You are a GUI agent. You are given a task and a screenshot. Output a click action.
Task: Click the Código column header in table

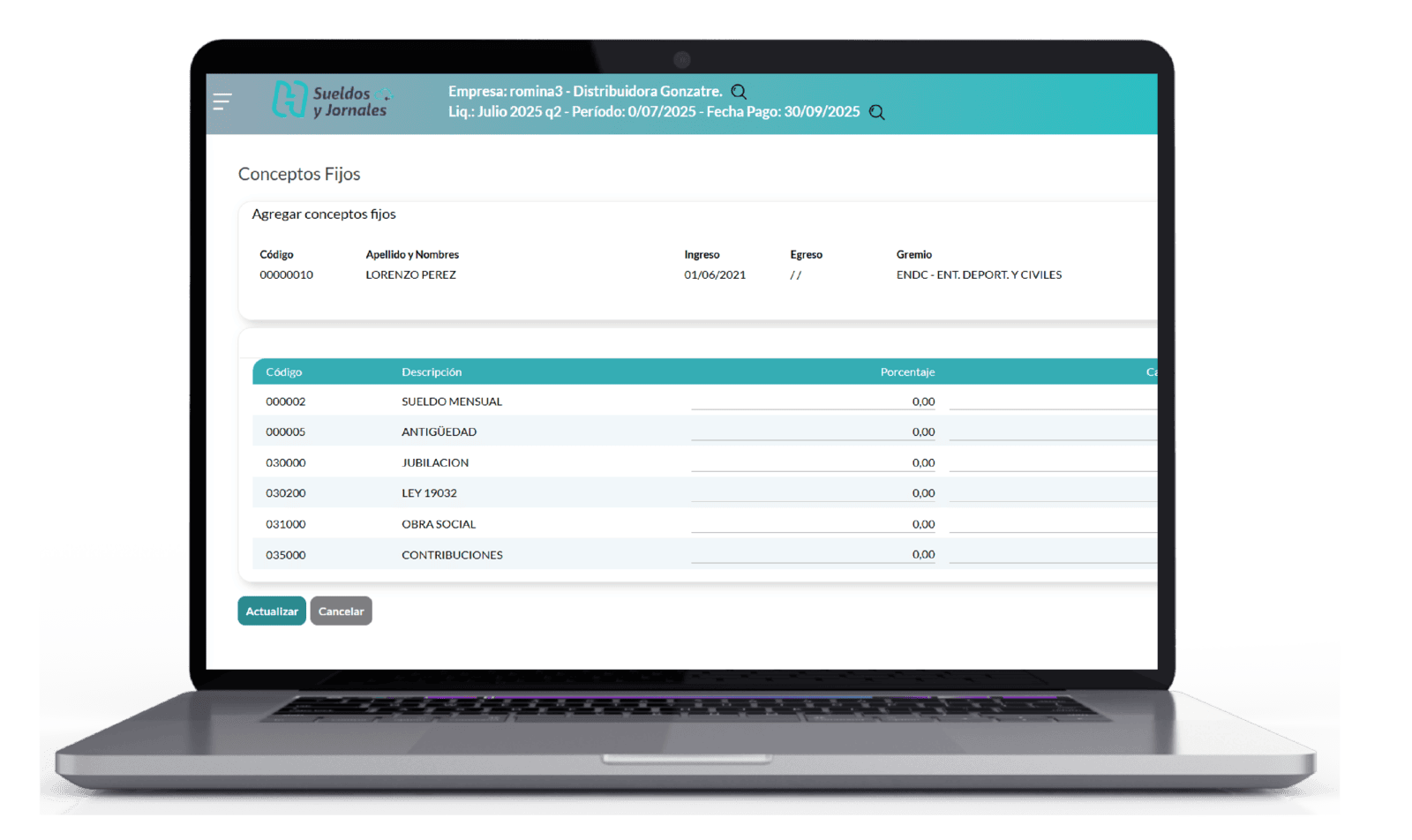tap(284, 372)
